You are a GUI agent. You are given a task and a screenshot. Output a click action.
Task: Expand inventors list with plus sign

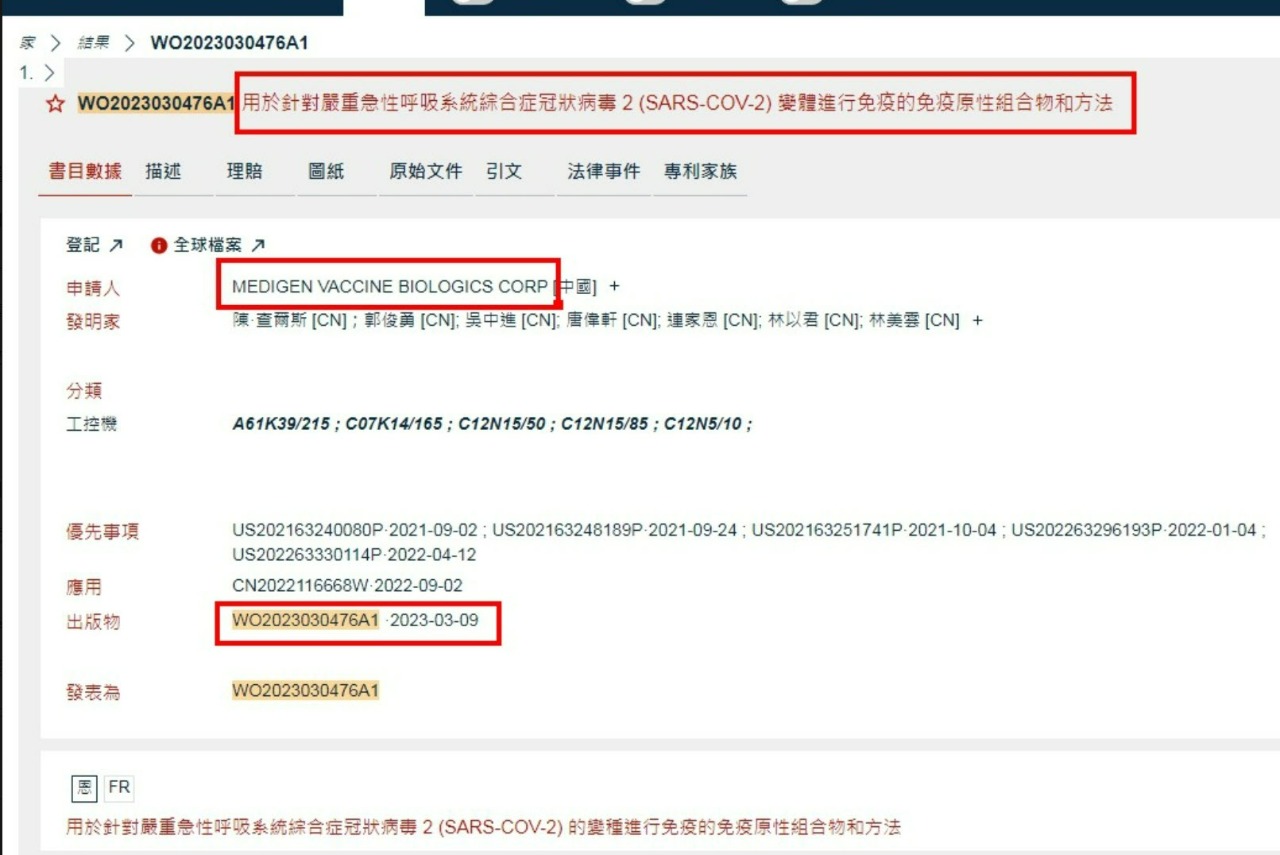coord(977,321)
